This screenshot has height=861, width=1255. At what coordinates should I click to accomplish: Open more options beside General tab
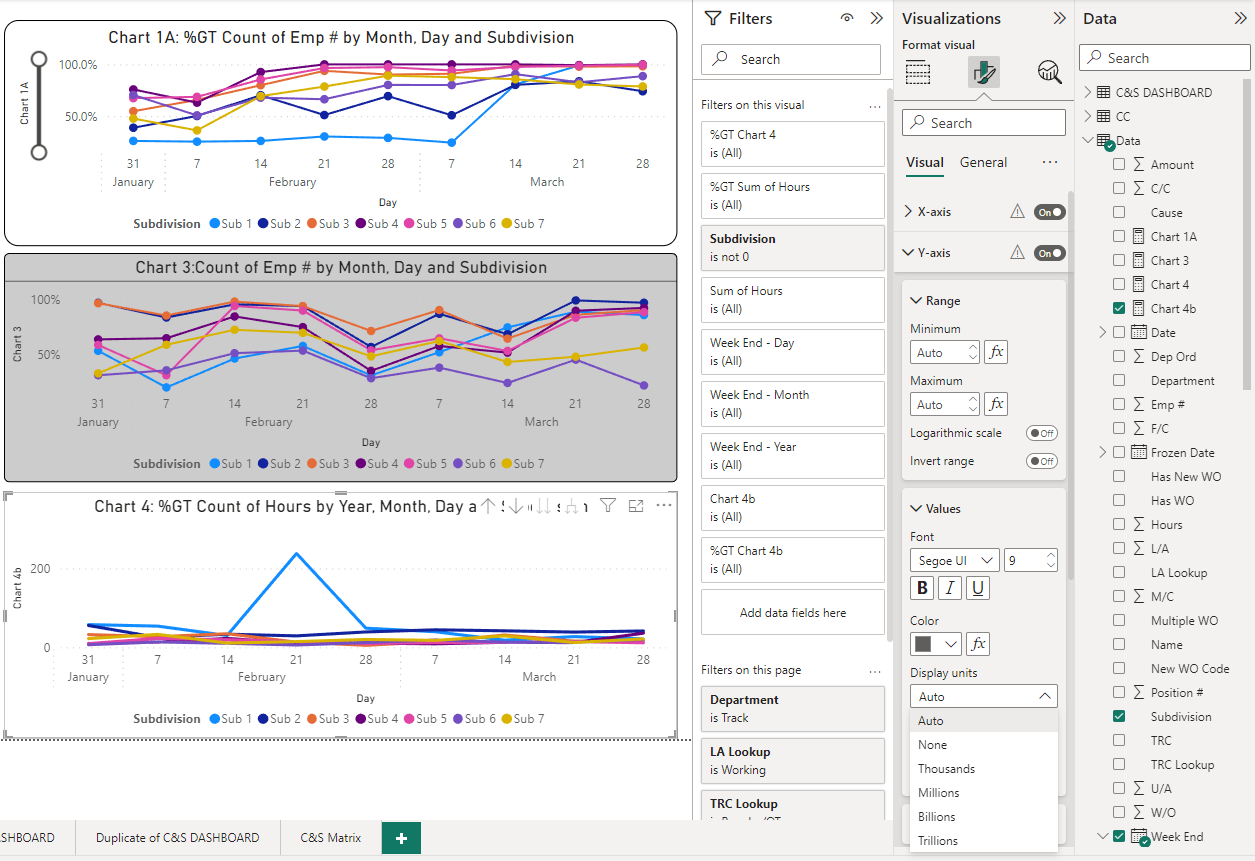tap(1049, 162)
